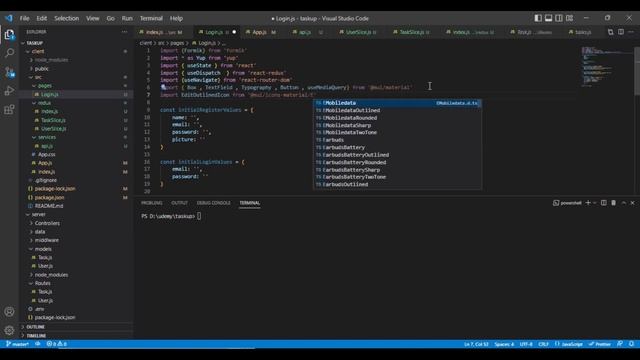
Task: Switch to the App.js editor tab
Action: 261,32
